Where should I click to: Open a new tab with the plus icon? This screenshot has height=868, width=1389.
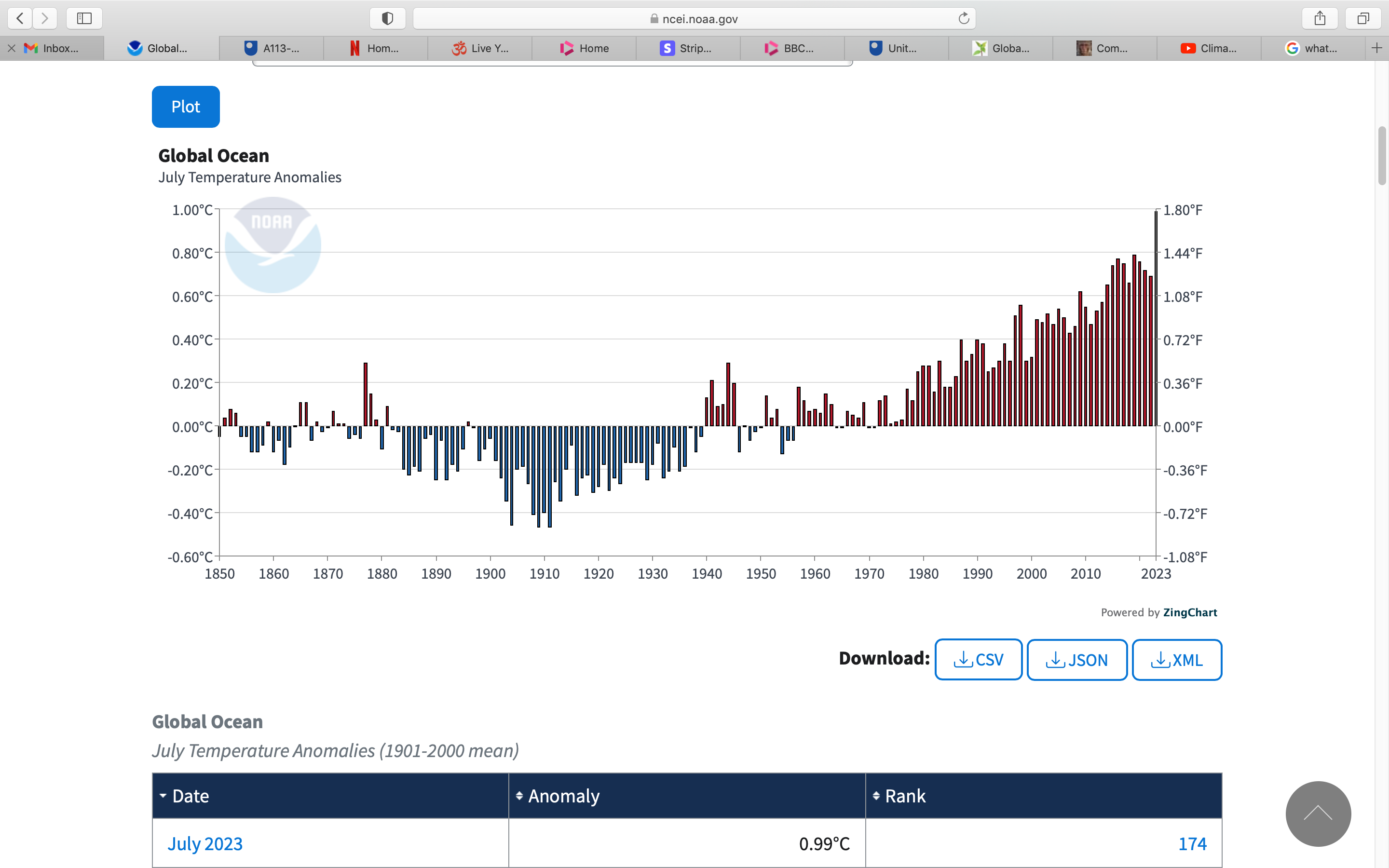[x=1376, y=48]
